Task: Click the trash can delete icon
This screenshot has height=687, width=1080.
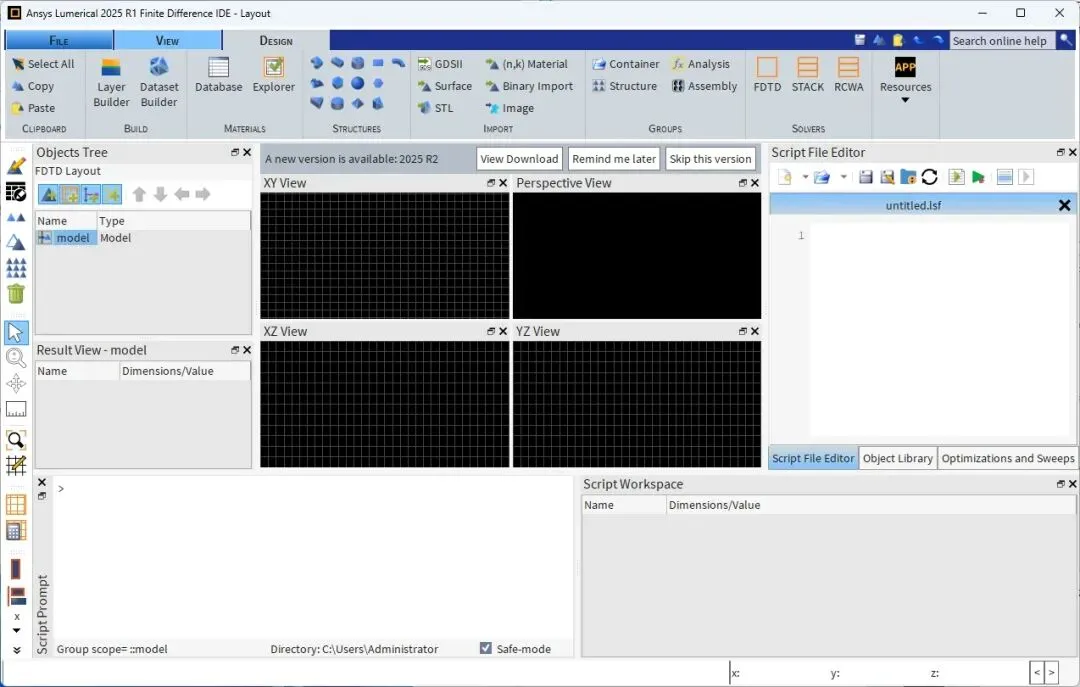Action: 16,294
